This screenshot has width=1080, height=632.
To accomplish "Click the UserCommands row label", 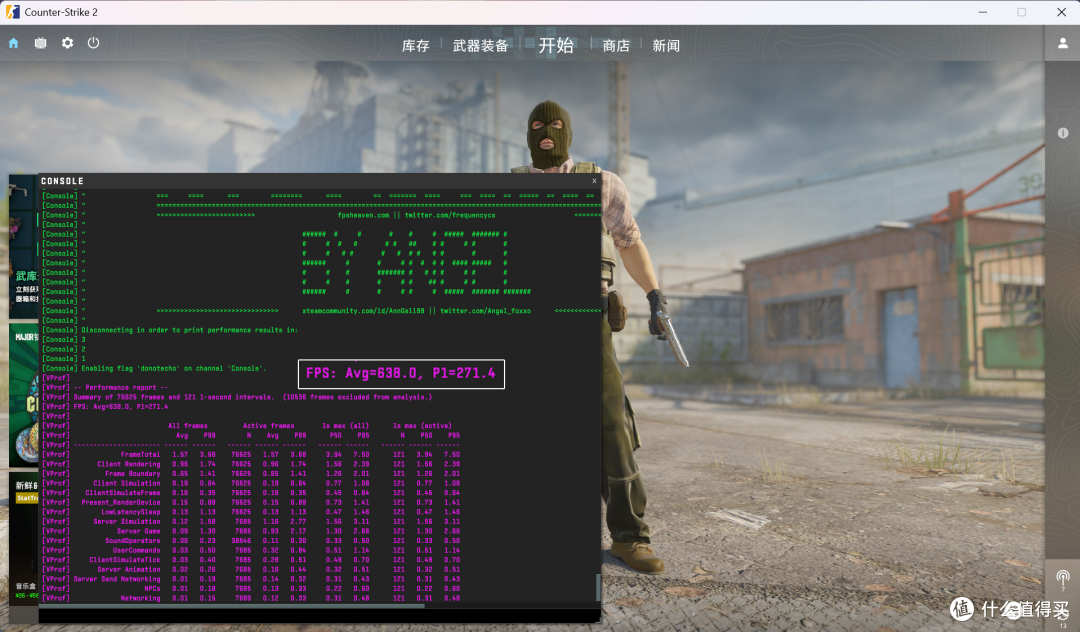I will [136, 550].
